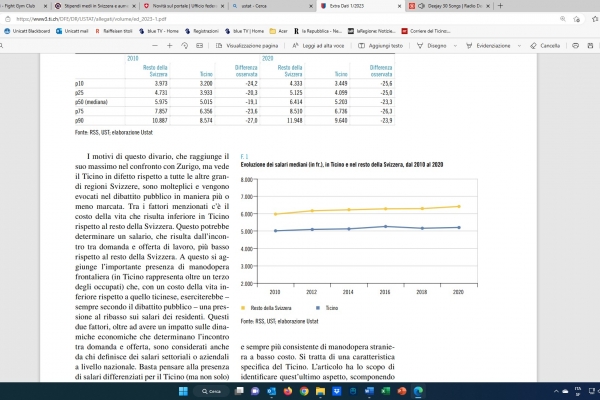Open Visualizzazione pagina view options
The image size is (600, 400).
pyautogui.click(x=247, y=46)
